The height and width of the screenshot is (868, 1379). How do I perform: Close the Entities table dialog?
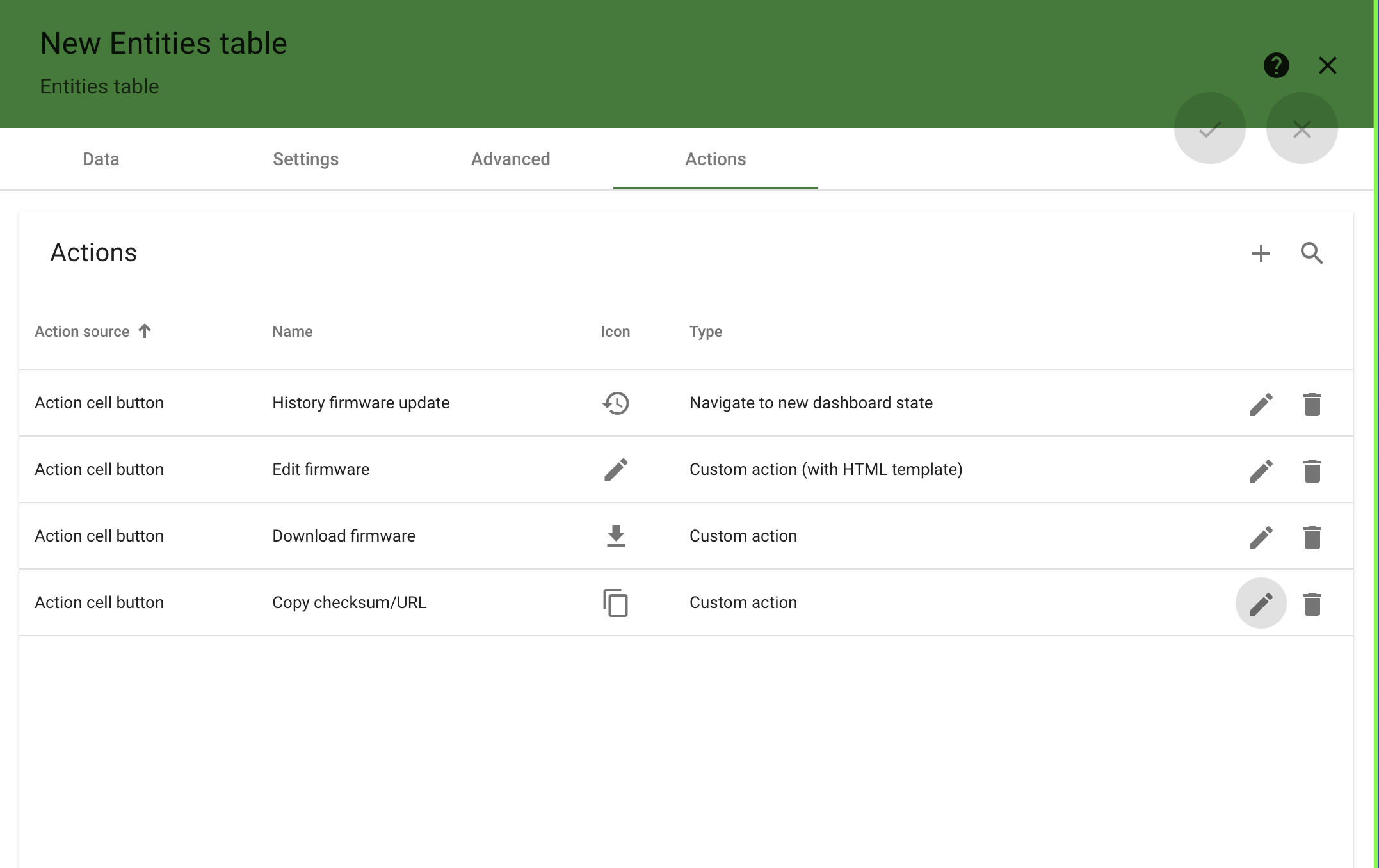[x=1327, y=65]
